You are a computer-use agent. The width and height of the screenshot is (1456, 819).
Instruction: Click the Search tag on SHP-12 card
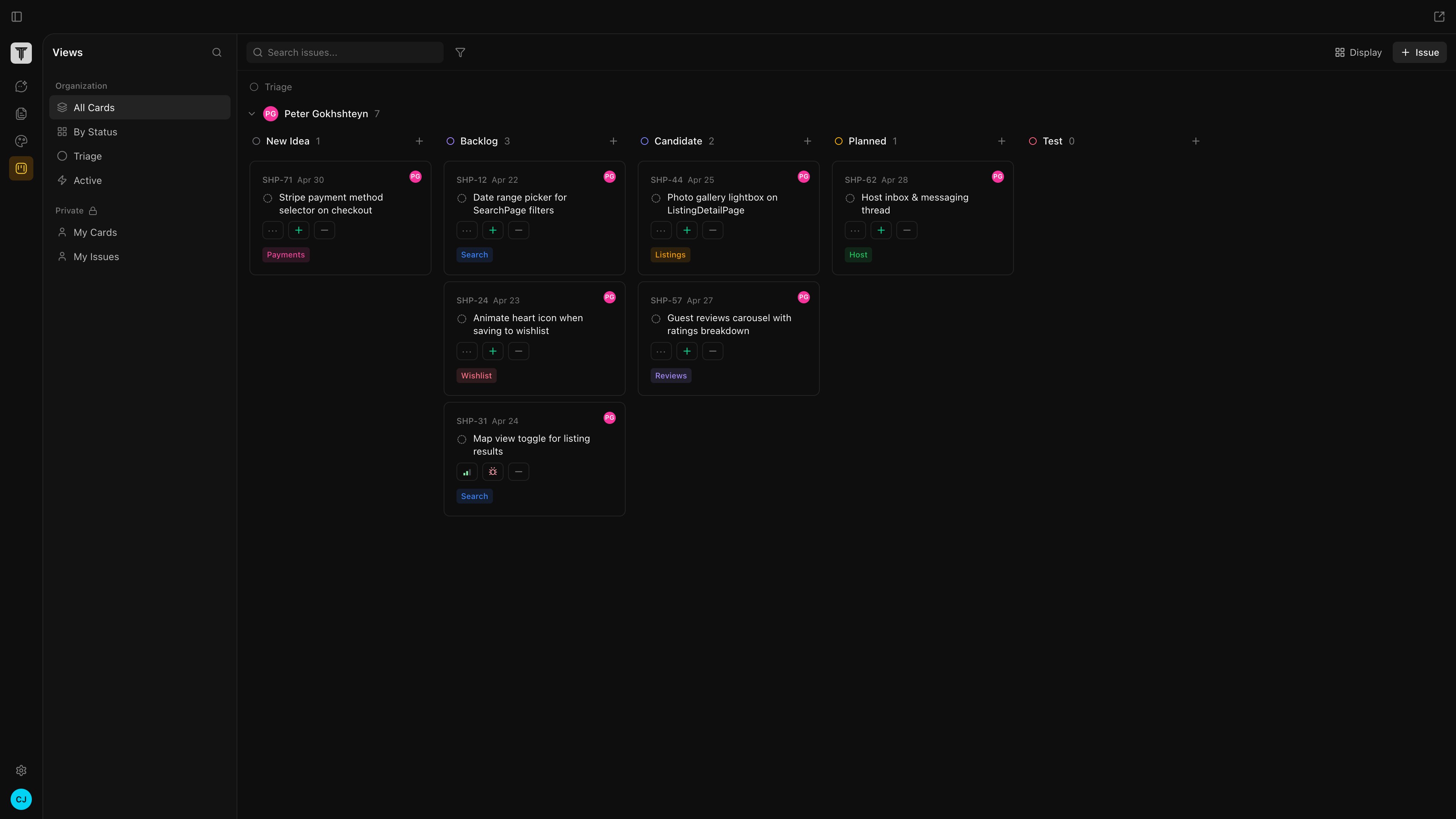[475, 255]
